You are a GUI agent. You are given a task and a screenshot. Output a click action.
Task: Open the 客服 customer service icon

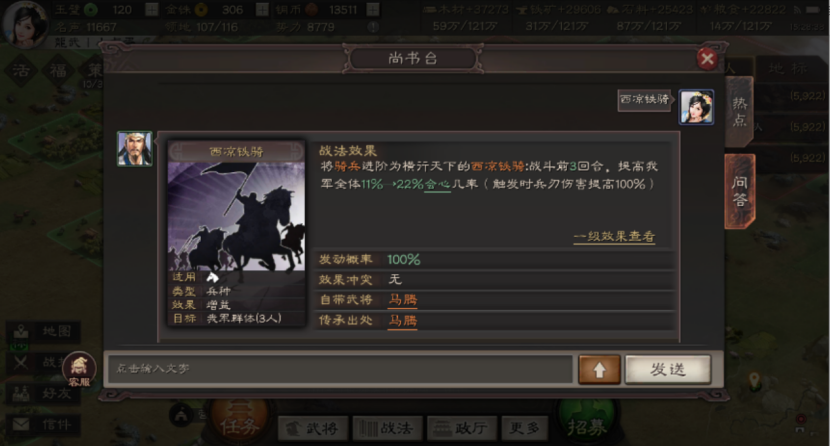(79, 369)
